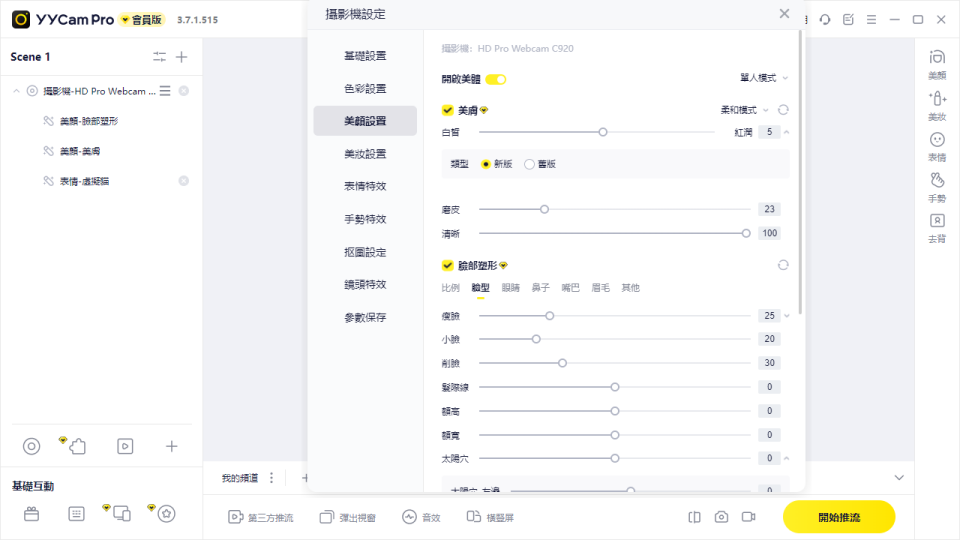Switch to the 眼睛 tab
960x540 pixels.
(x=510, y=288)
